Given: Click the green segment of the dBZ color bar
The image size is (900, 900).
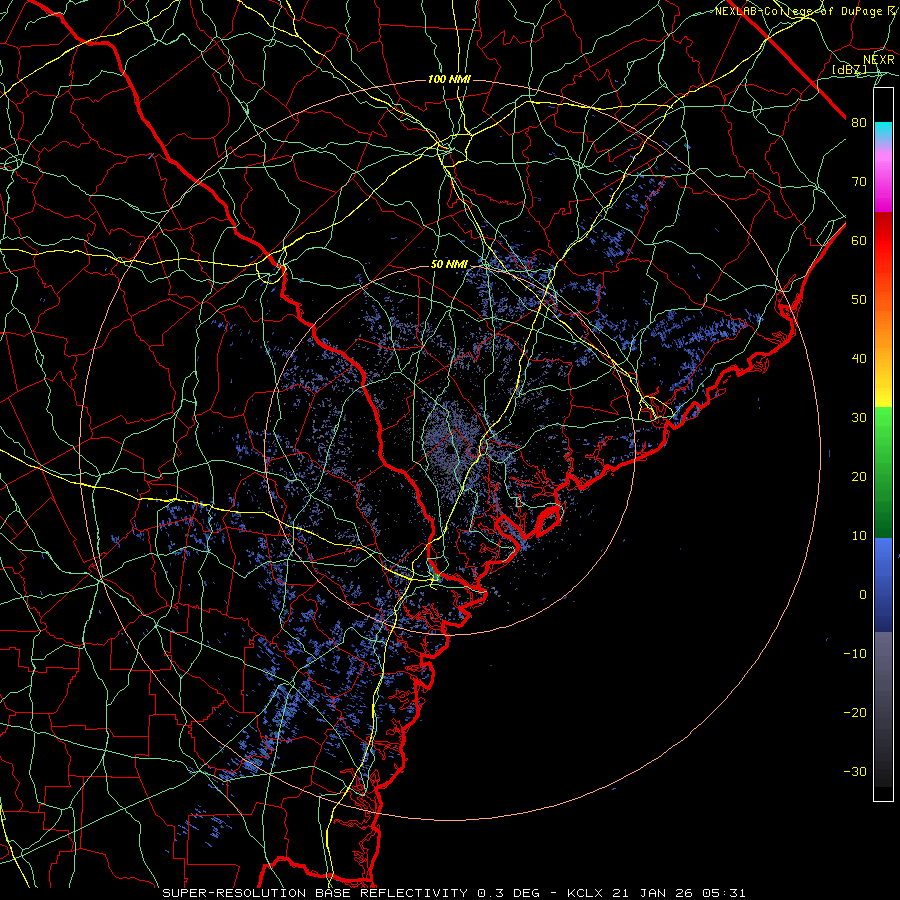Looking at the screenshot, I should (x=883, y=472).
